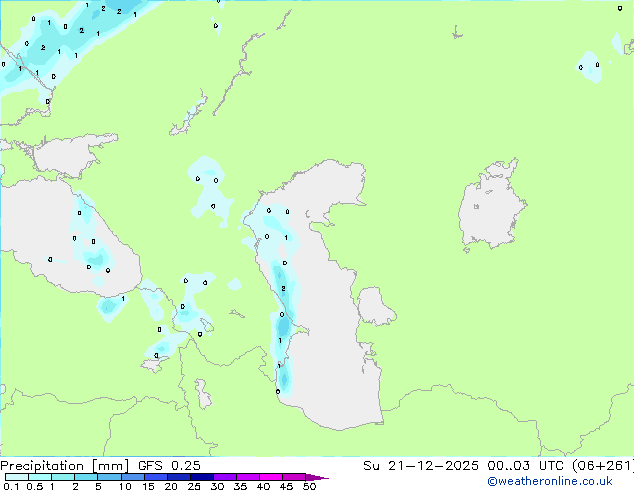
Task: Click the legend value '50'
Action: (x=310, y=486)
